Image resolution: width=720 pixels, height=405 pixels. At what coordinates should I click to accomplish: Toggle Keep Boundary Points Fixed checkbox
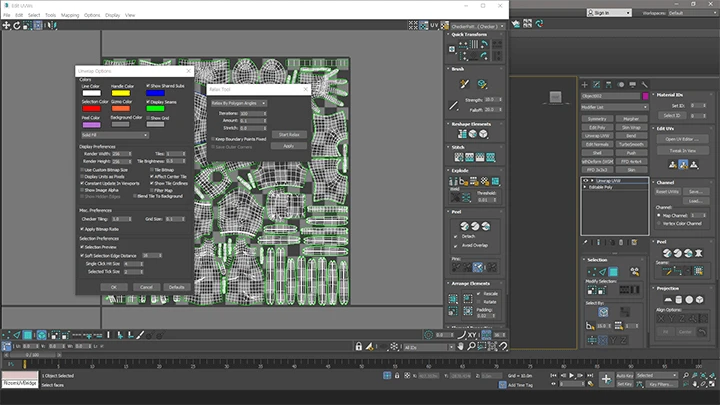[213, 139]
